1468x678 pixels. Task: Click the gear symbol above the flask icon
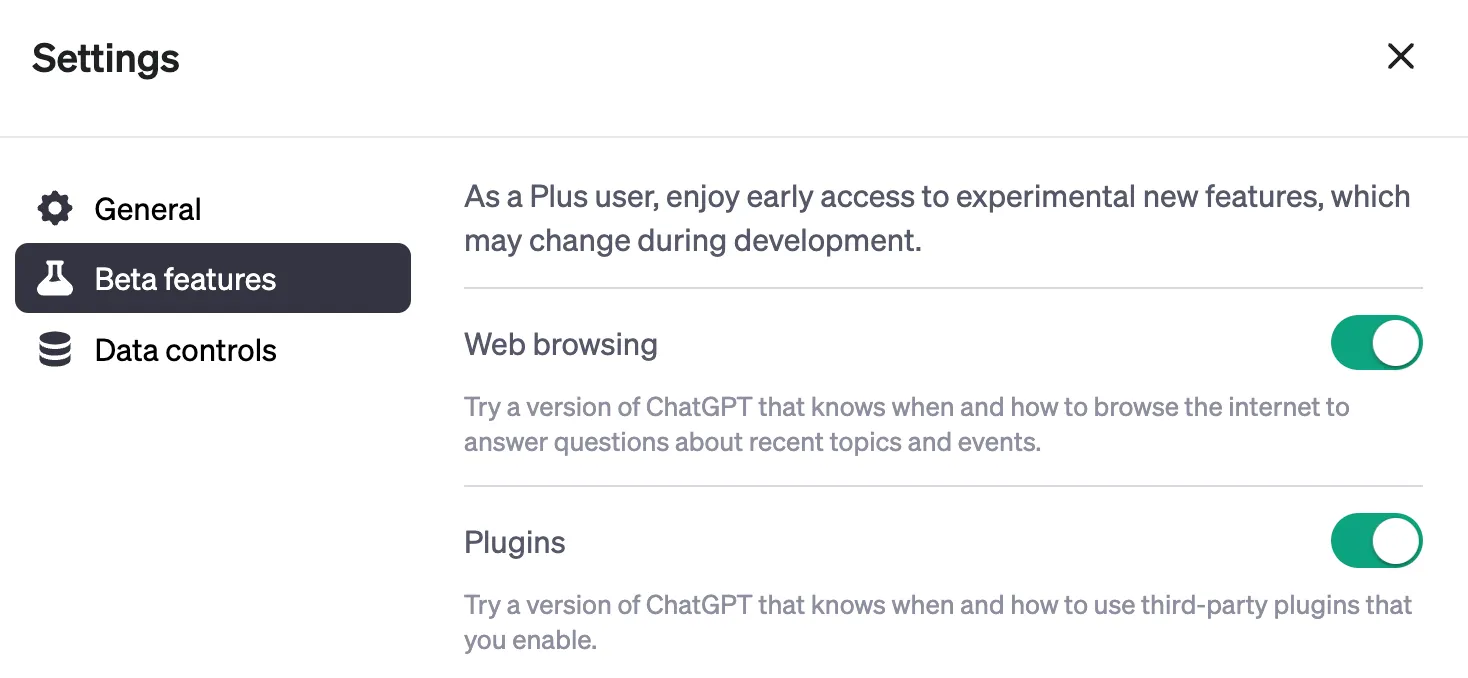tap(53, 208)
